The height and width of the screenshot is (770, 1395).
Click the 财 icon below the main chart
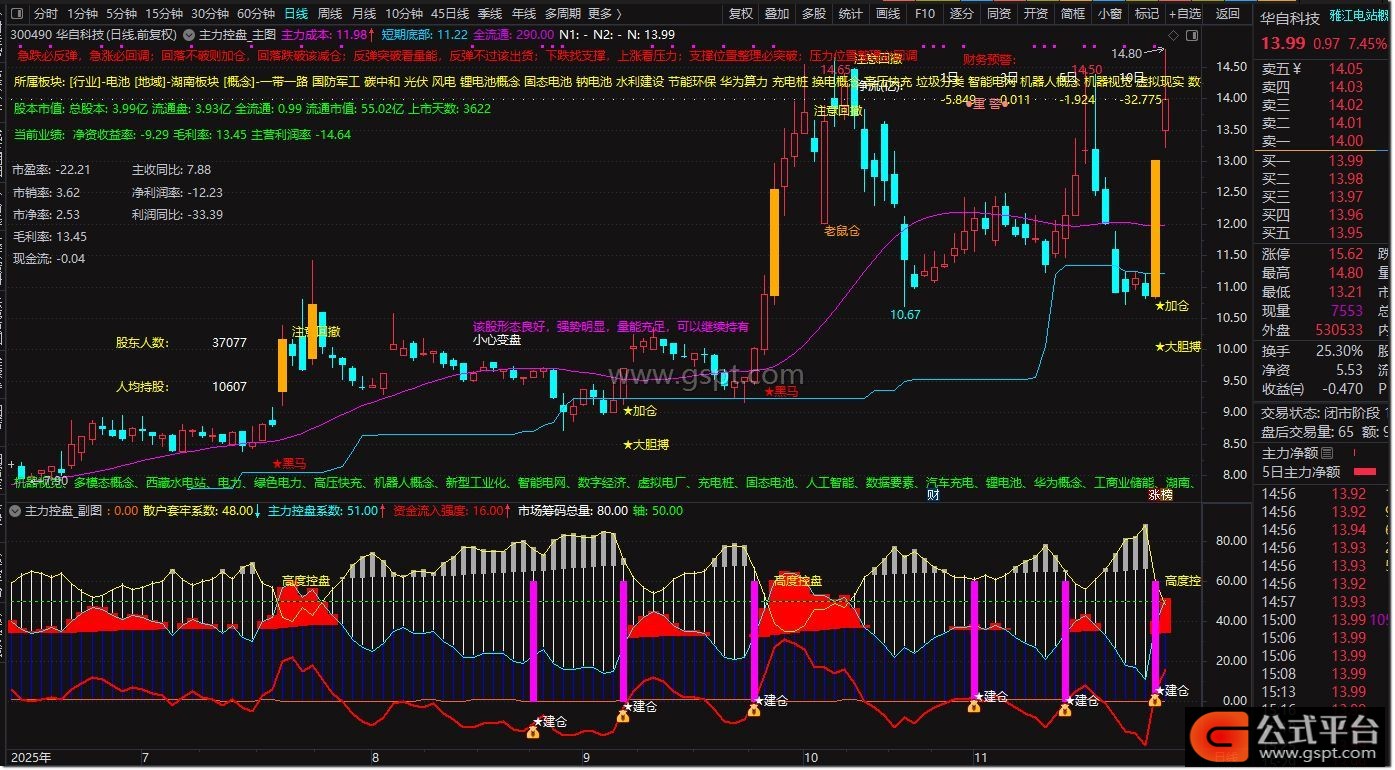click(x=933, y=493)
